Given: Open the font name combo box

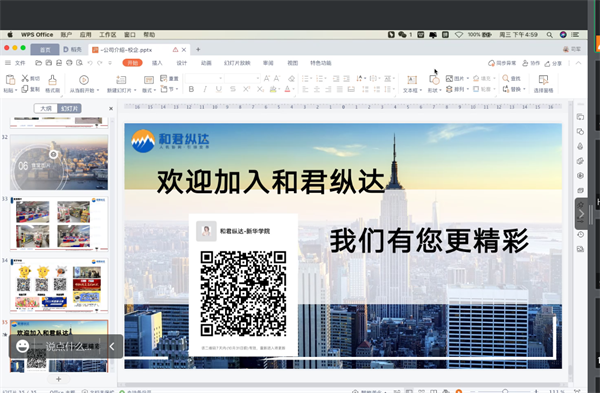Looking at the screenshot, I should coord(204,78).
